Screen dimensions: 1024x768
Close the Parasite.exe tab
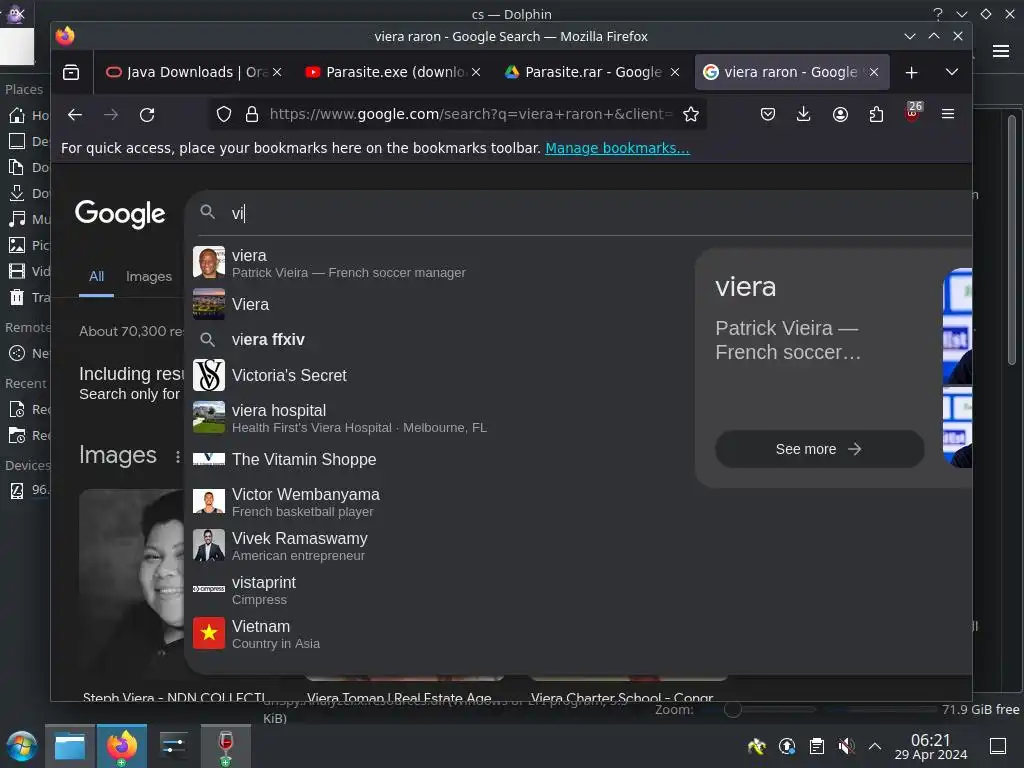[476, 72]
